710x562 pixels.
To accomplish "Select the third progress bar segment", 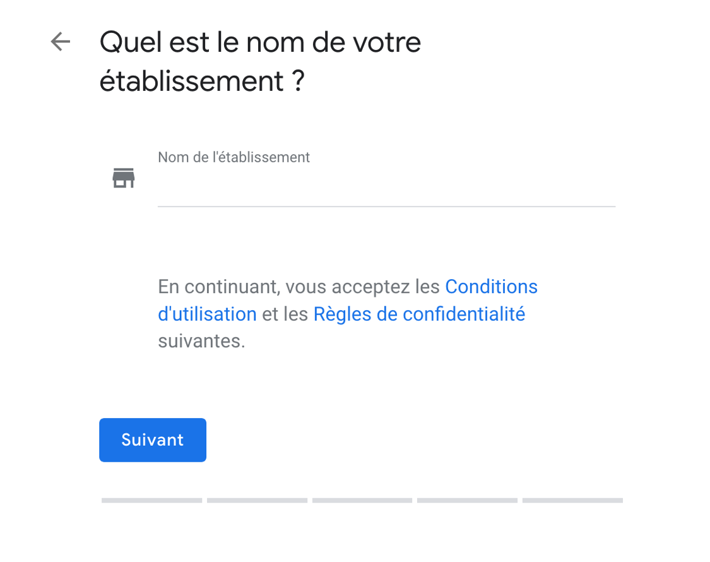I will pyautogui.click(x=362, y=500).
